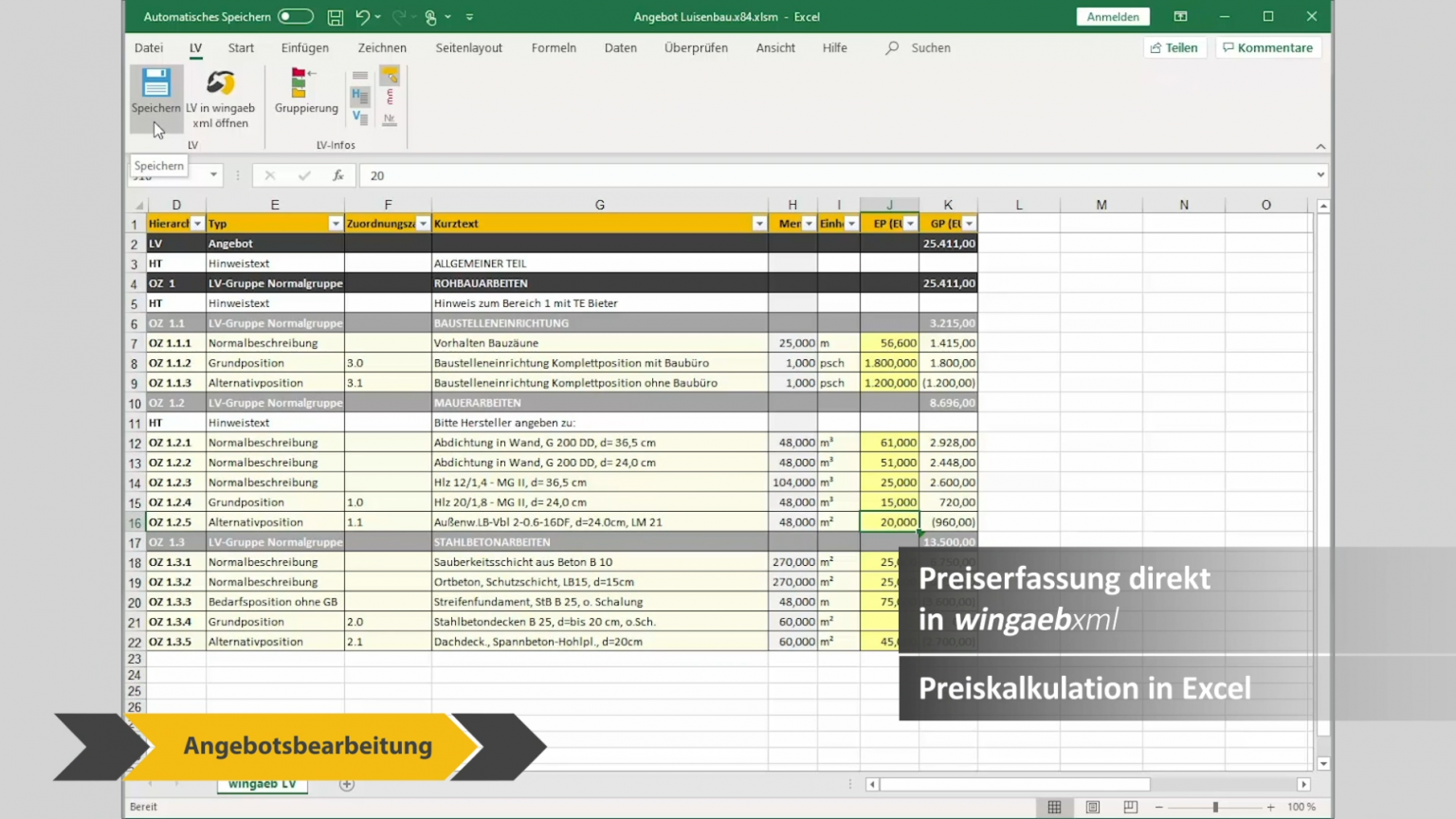Switch to Normal view via status bar icon
1456x819 pixels.
[1055, 807]
